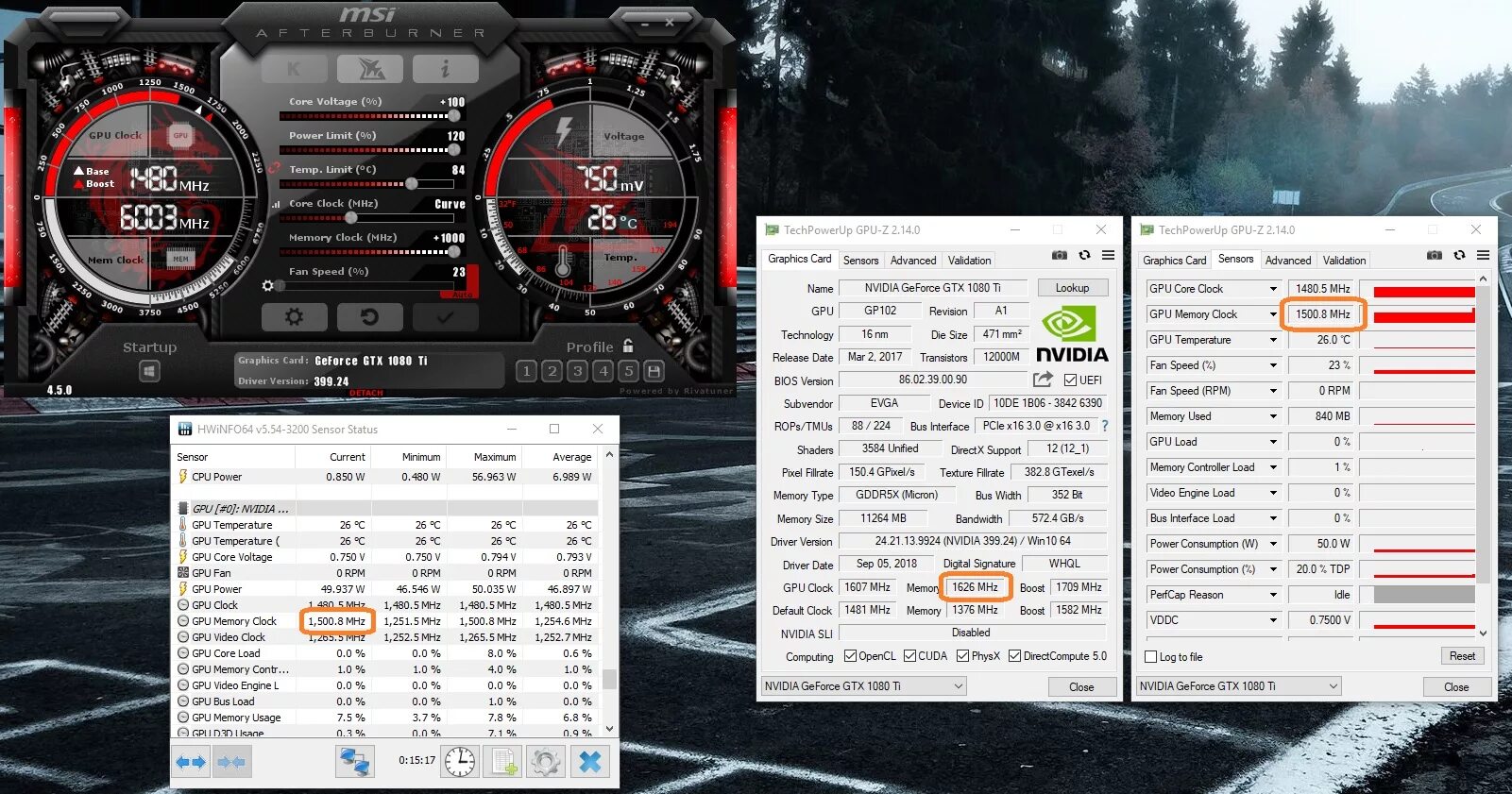The width and height of the screenshot is (1512, 794).
Task: Toggle the UEFI checkbox
Action: [x=1070, y=380]
